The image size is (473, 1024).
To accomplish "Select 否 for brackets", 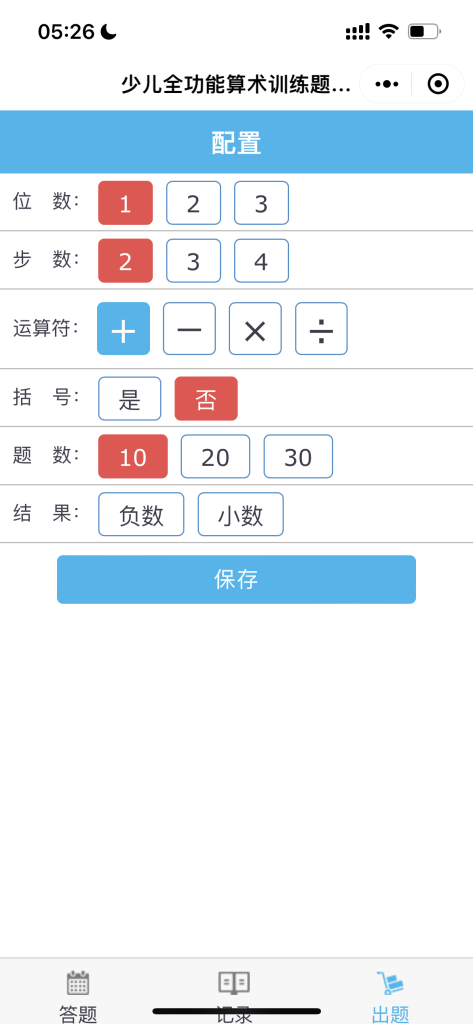I will [206, 398].
